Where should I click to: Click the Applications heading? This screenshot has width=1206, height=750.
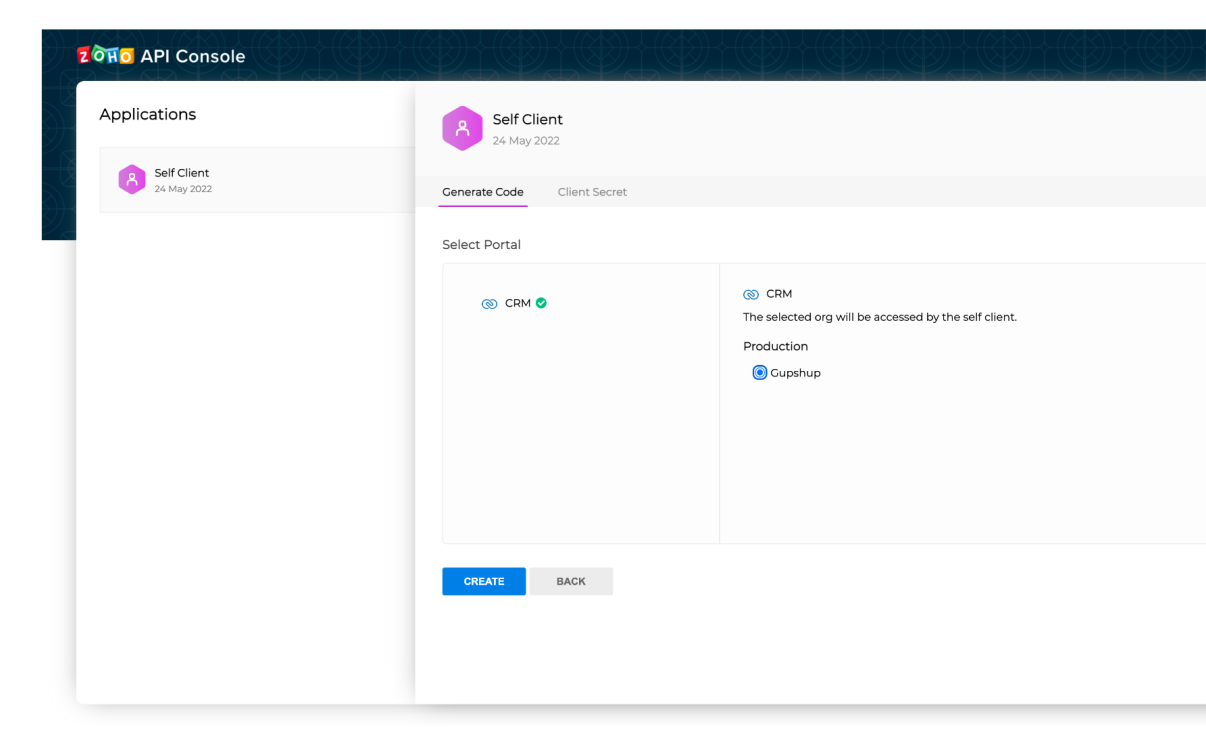pos(148,114)
